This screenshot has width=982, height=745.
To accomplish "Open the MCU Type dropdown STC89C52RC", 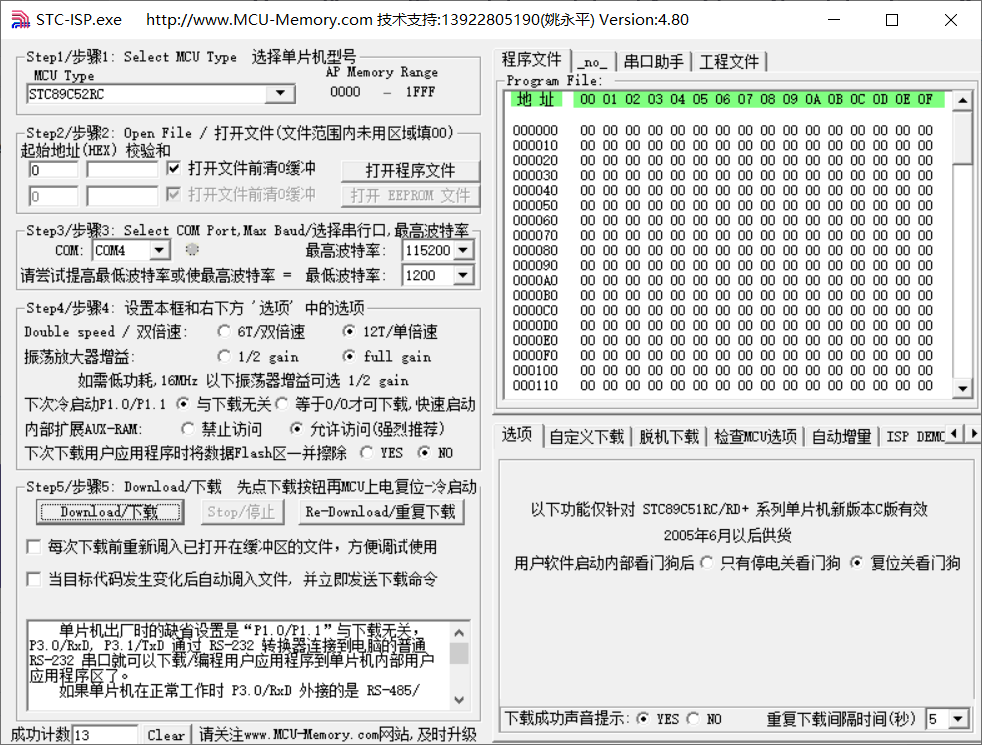I will (280, 94).
